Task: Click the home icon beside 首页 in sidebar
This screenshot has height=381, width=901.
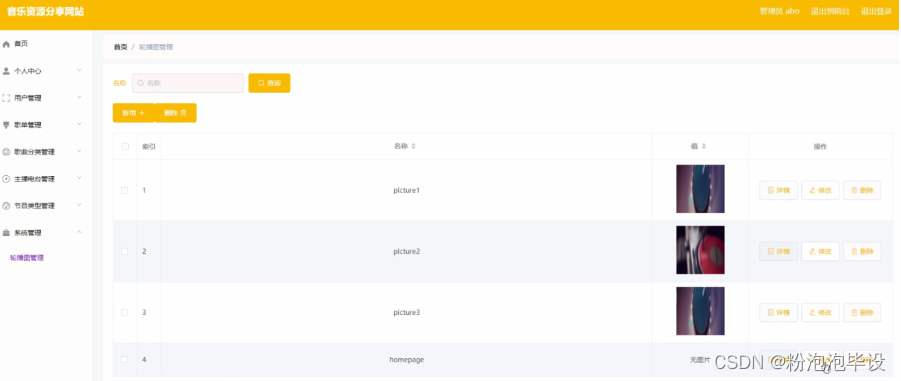Action: click(6, 44)
